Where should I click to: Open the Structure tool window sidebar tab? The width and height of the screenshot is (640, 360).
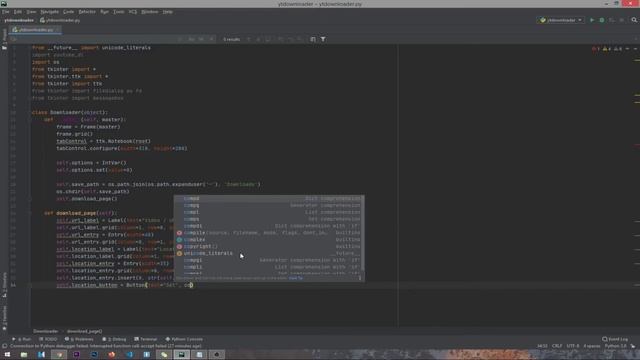(4, 285)
